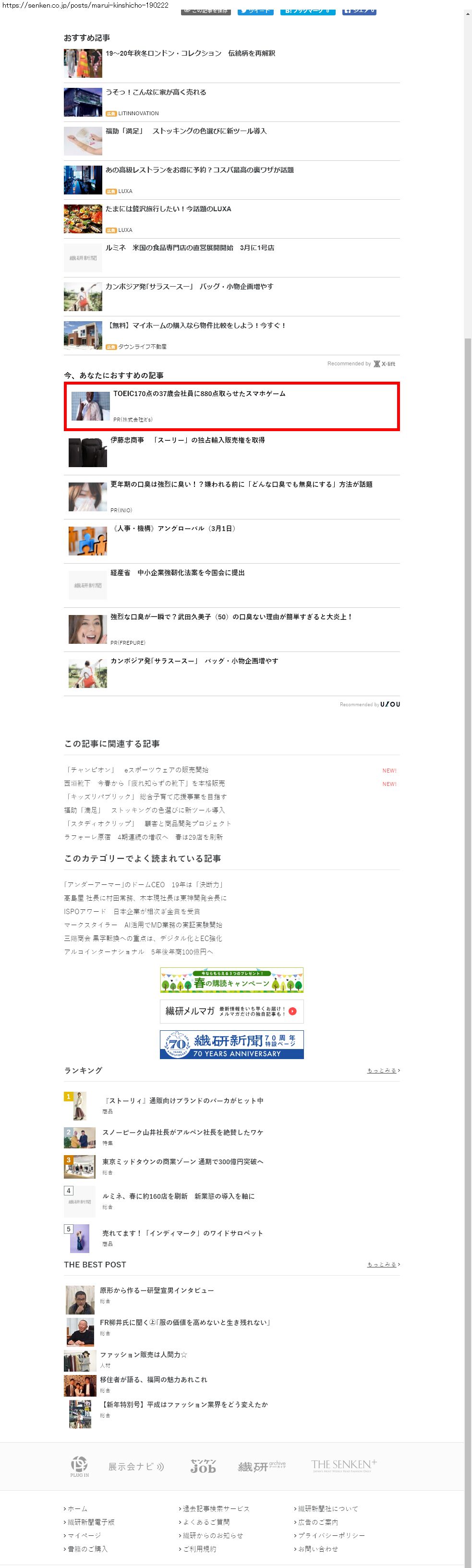Expand THE BEST POST もっとみる link
472x1568 pixels.
click(x=383, y=1264)
